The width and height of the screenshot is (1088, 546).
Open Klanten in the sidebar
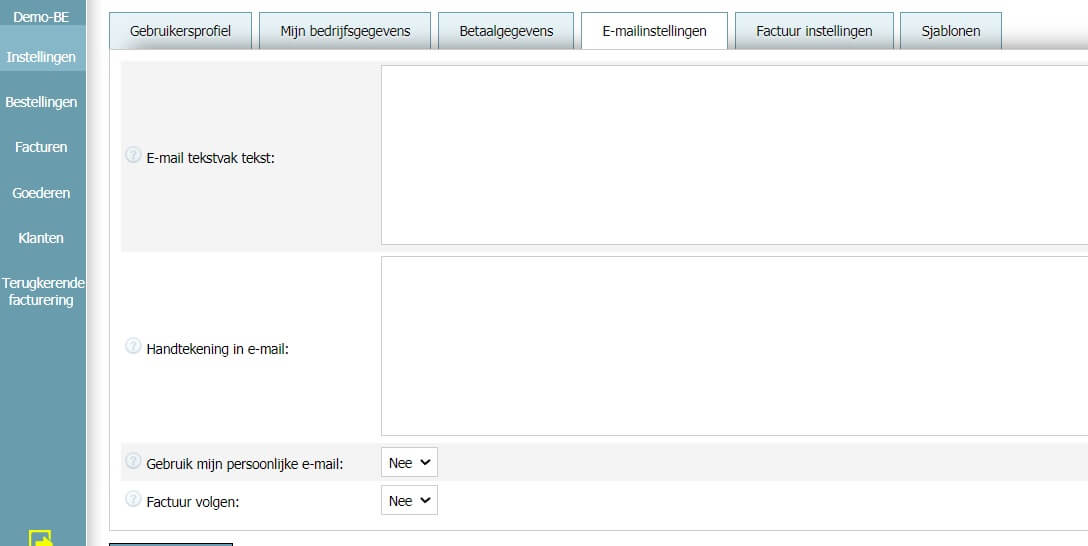pos(42,238)
